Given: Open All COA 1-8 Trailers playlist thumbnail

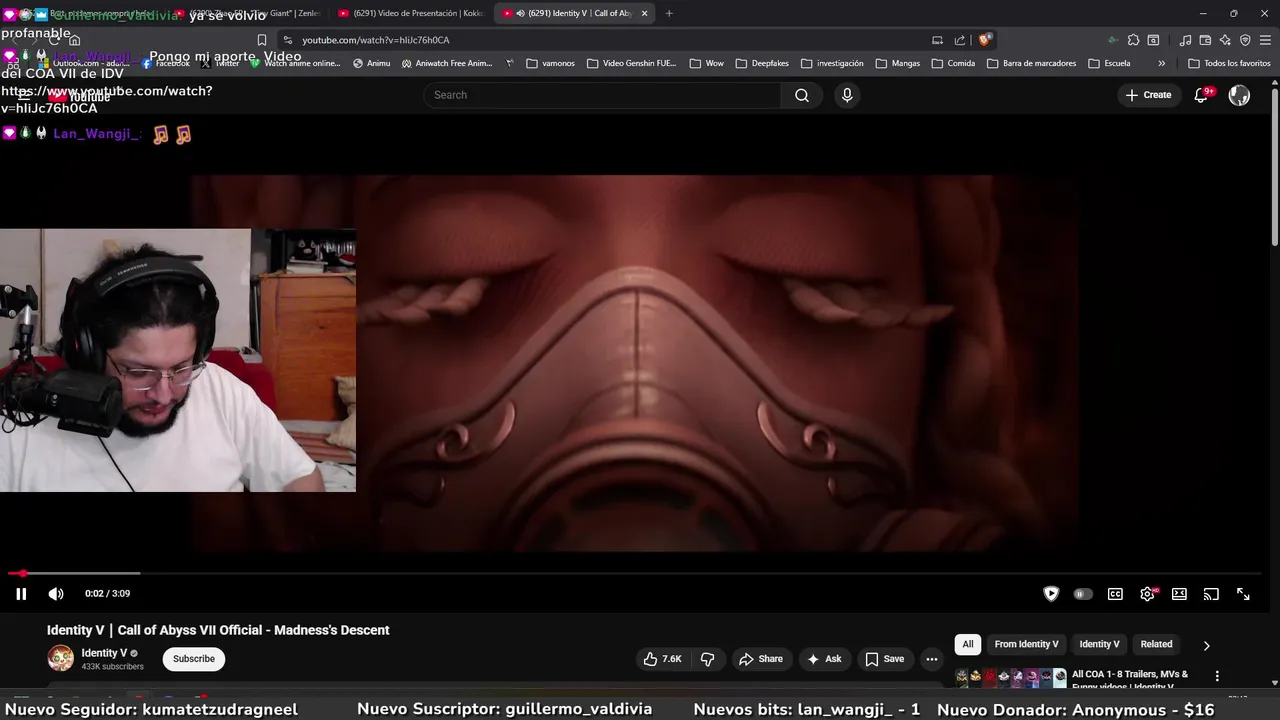Looking at the screenshot, I should click(1011, 679).
